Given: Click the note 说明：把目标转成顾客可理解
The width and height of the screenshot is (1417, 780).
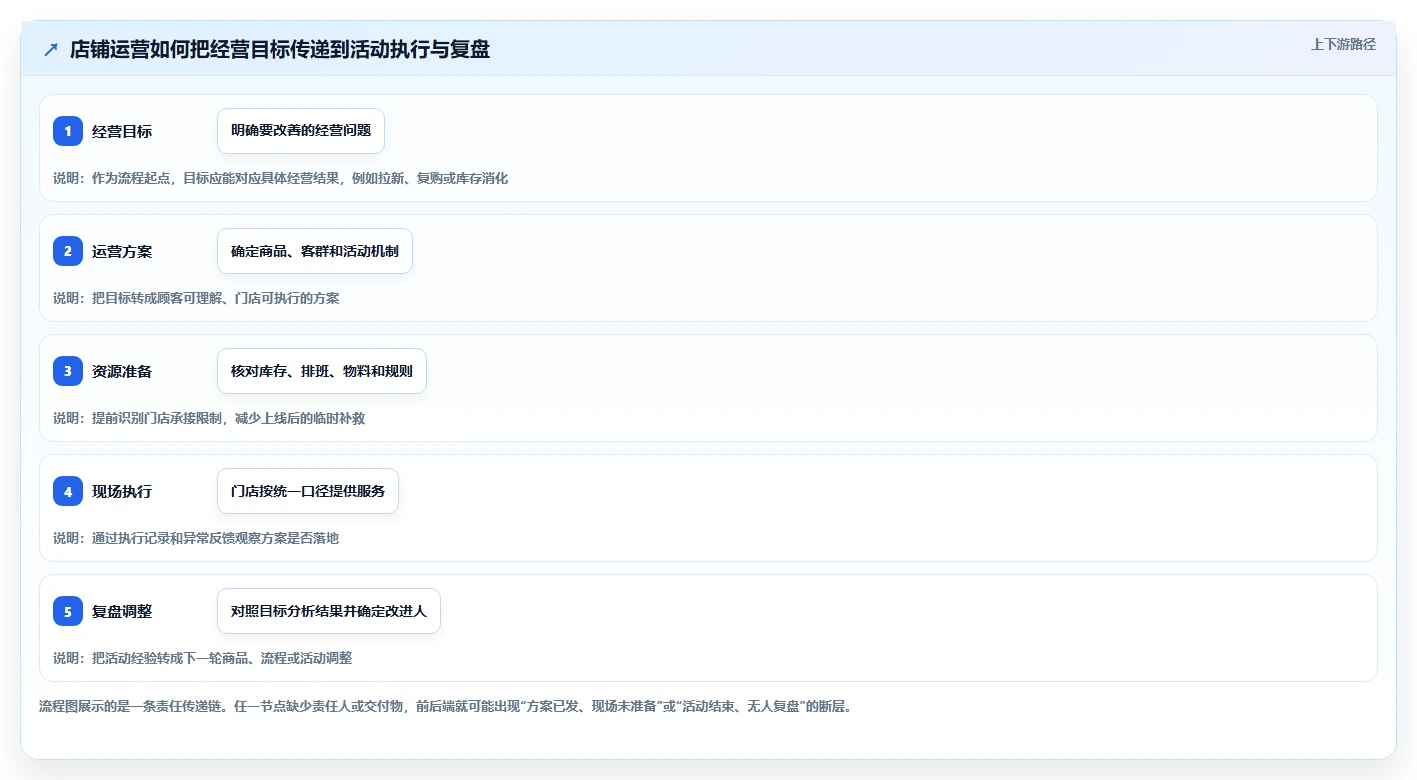Looking at the screenshot, I should 196,298.
